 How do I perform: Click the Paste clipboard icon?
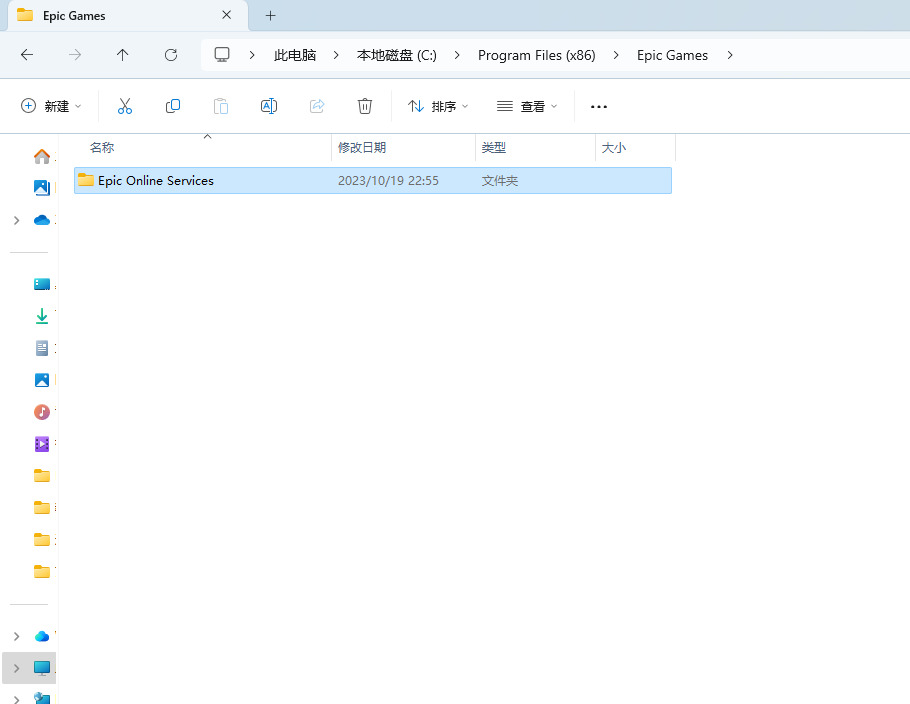221,106
